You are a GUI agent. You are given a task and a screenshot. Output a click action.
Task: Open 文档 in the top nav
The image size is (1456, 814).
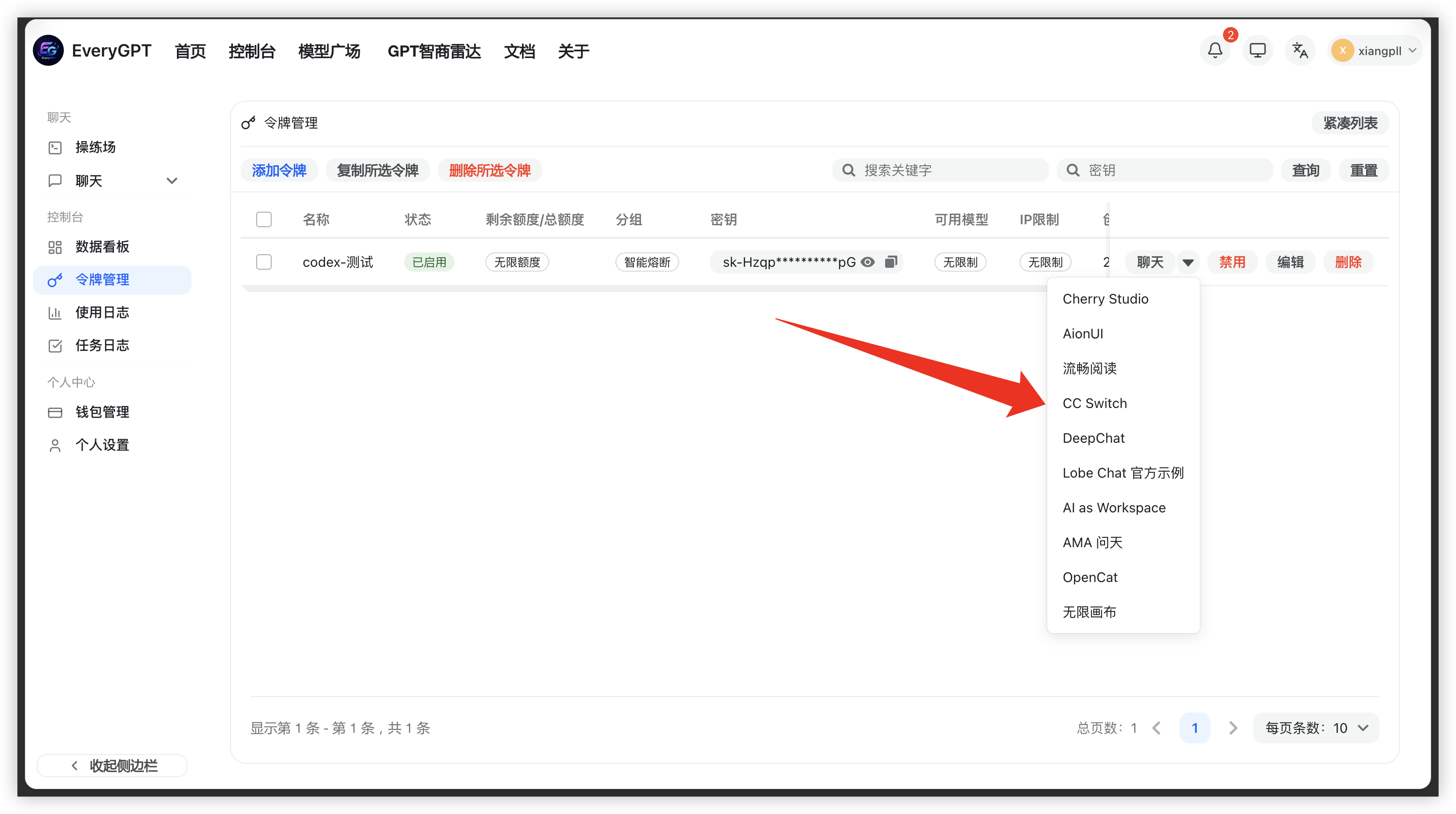pyautogui.click(x=520, y=51)
